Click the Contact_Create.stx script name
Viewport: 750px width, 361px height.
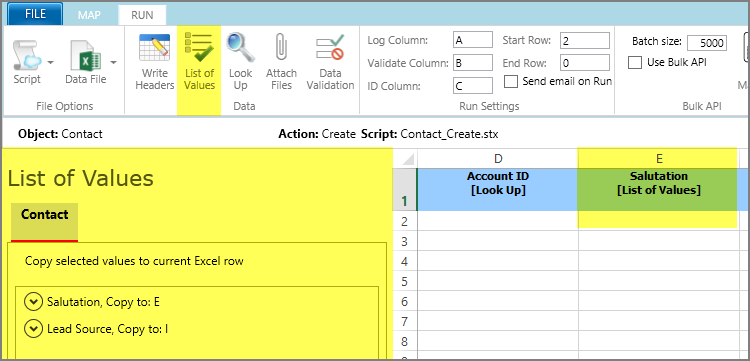(449, 134)
